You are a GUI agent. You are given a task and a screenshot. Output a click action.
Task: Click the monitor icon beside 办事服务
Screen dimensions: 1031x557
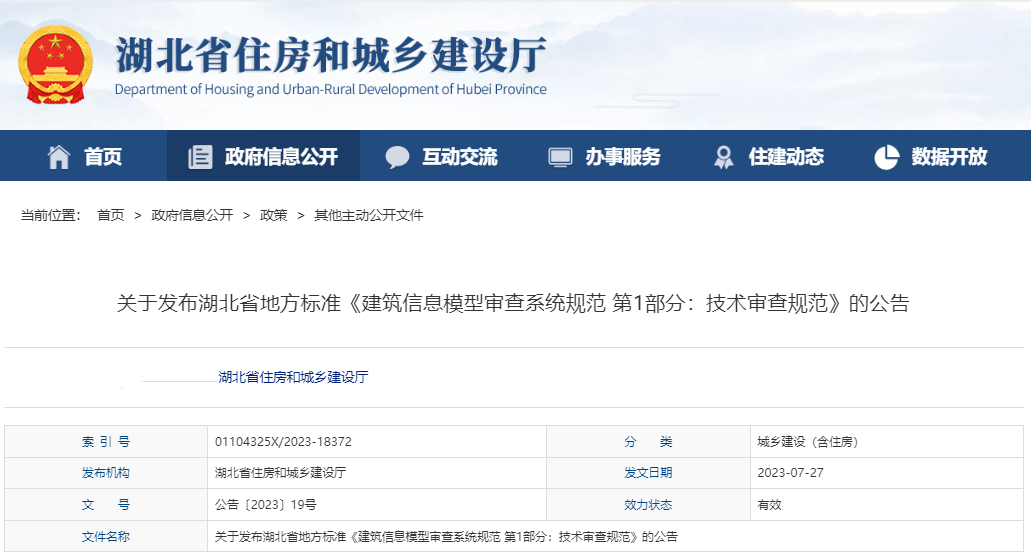point(560,157)
